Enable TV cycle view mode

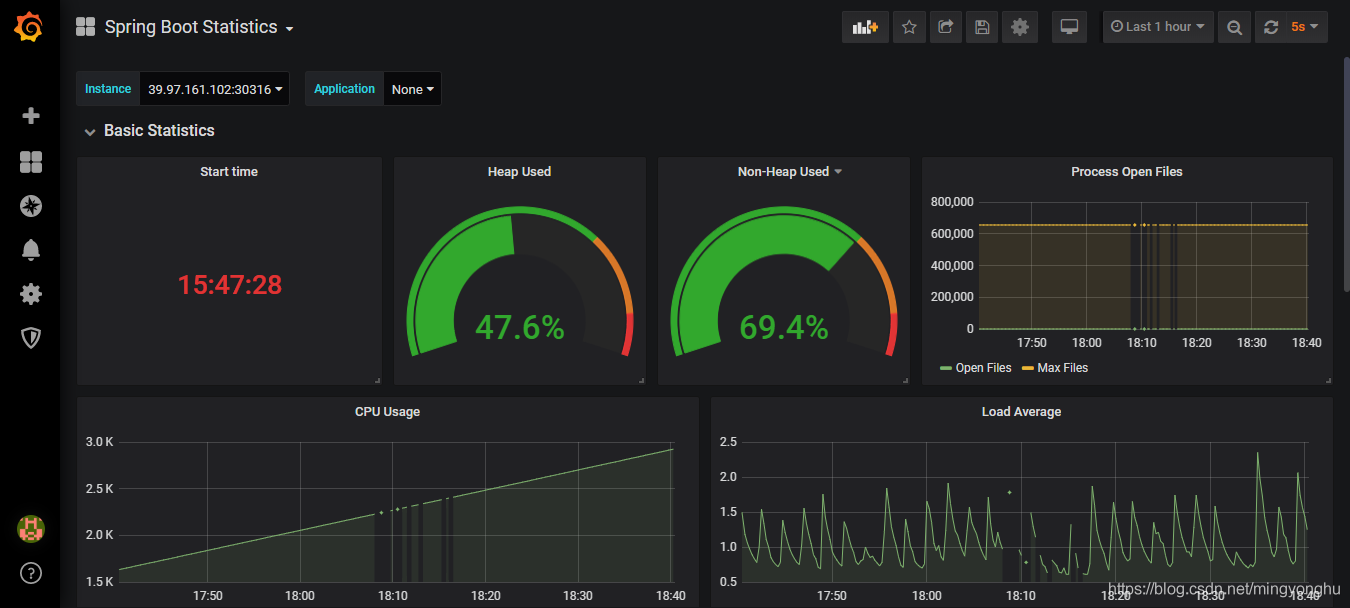(1069, 27)
